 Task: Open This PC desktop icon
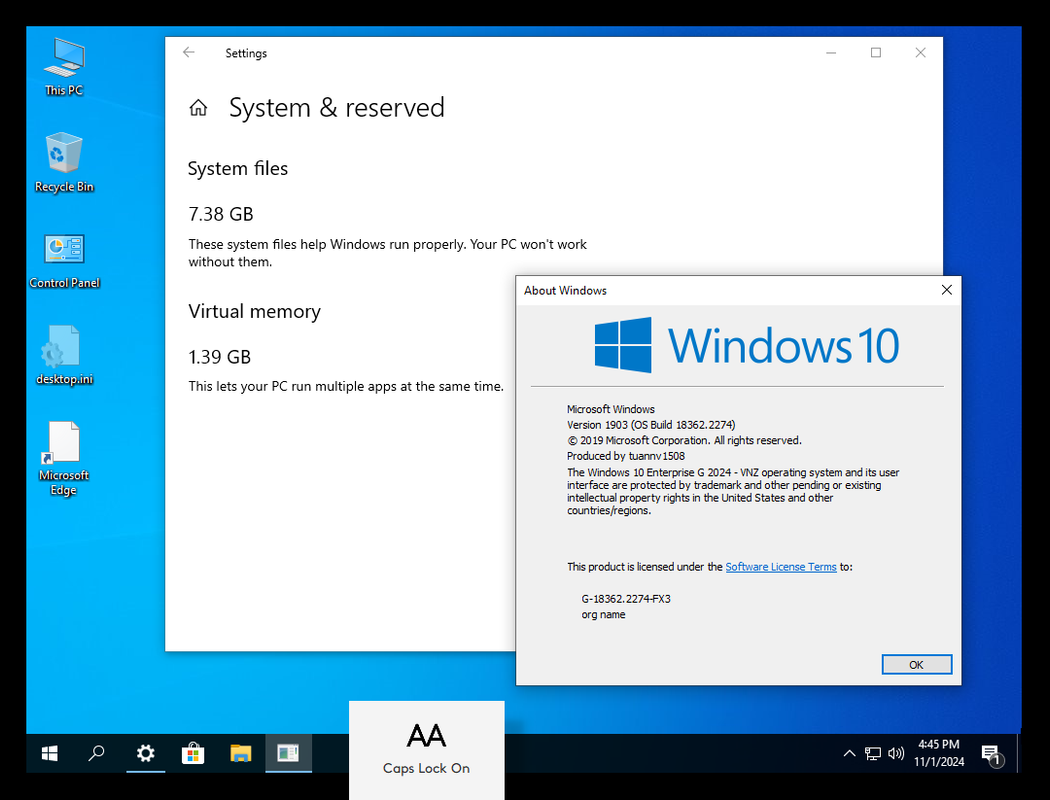click(x=64, y=67)
